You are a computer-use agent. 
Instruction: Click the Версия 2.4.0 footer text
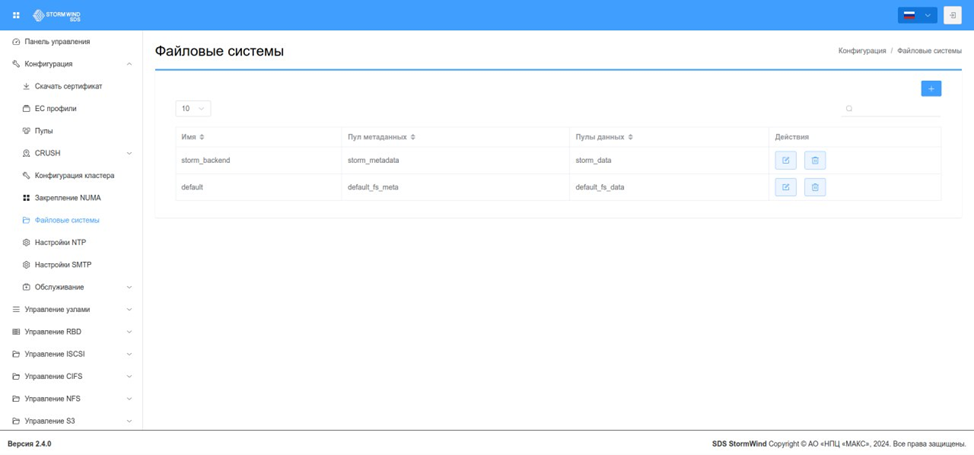tap(29, 444)
